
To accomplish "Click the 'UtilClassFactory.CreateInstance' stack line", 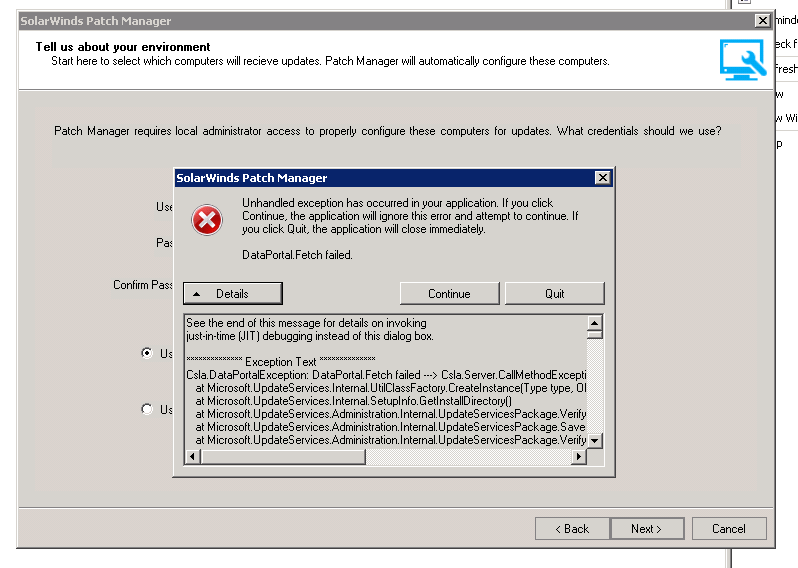I will [x=391, y=388].
